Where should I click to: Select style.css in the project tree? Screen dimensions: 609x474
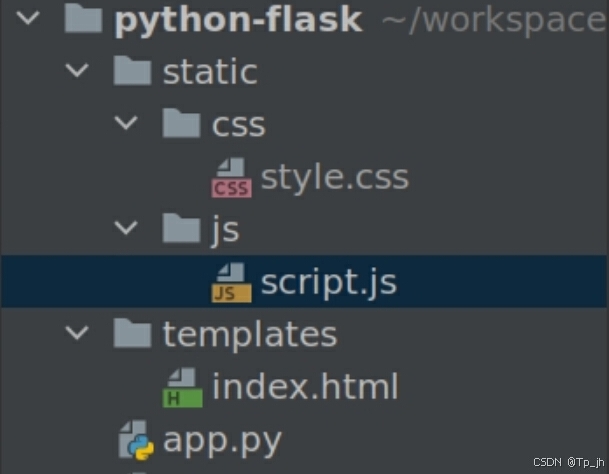[335, 178]
